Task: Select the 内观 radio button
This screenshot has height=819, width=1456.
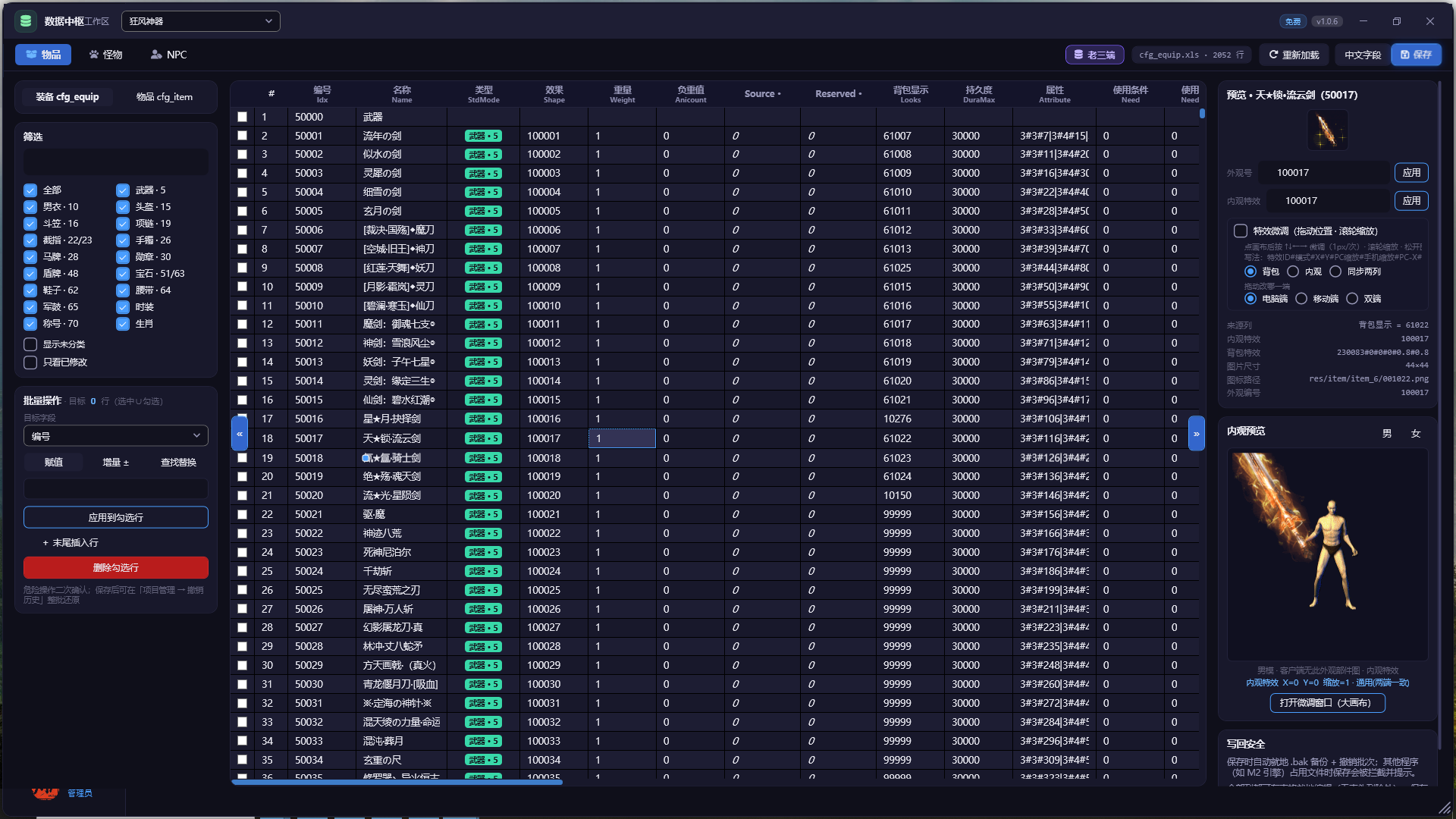Action: (x=1293, y=271)
